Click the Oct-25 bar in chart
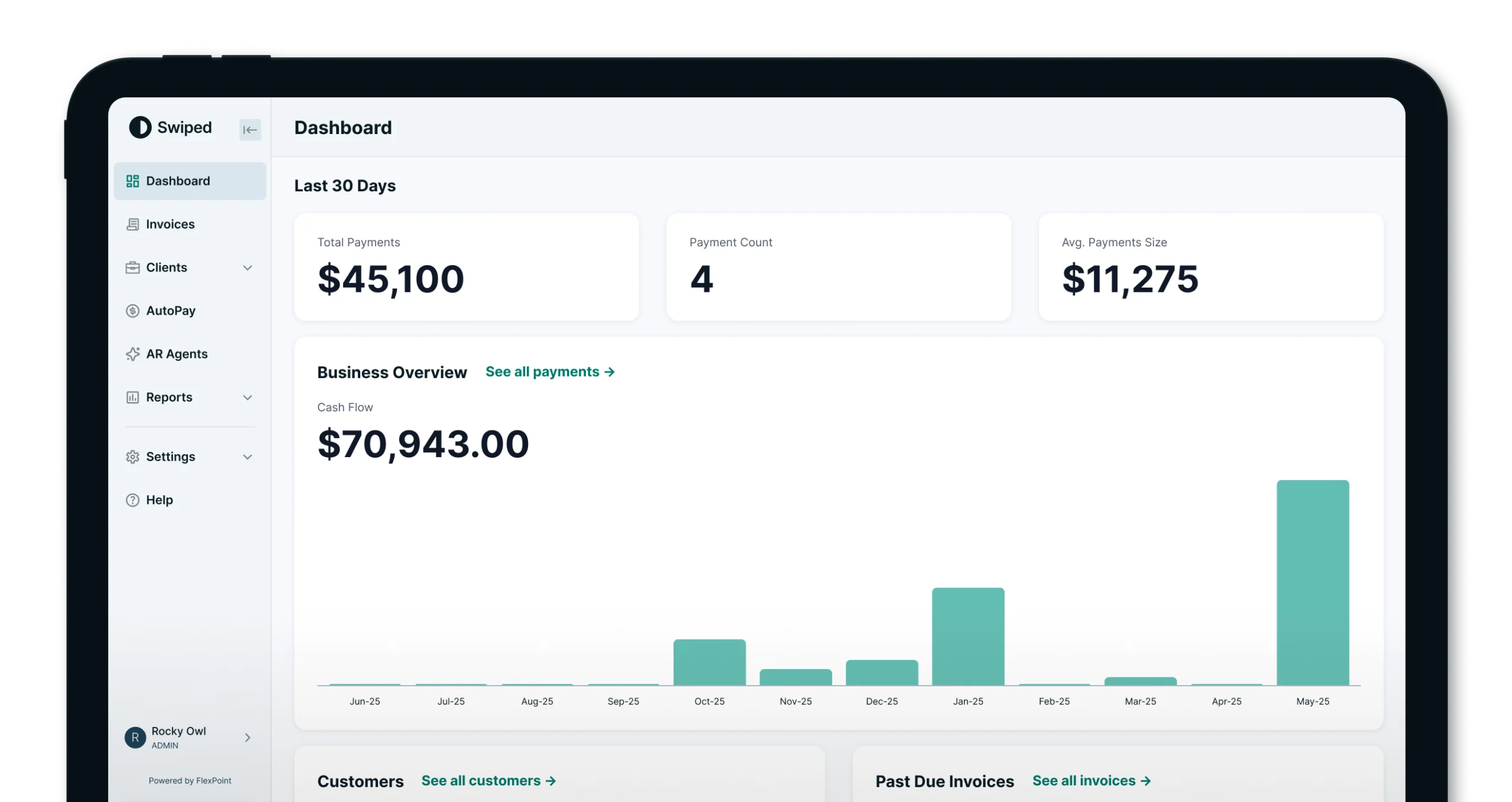This screenshot has height=802, width=1512. 709,662
